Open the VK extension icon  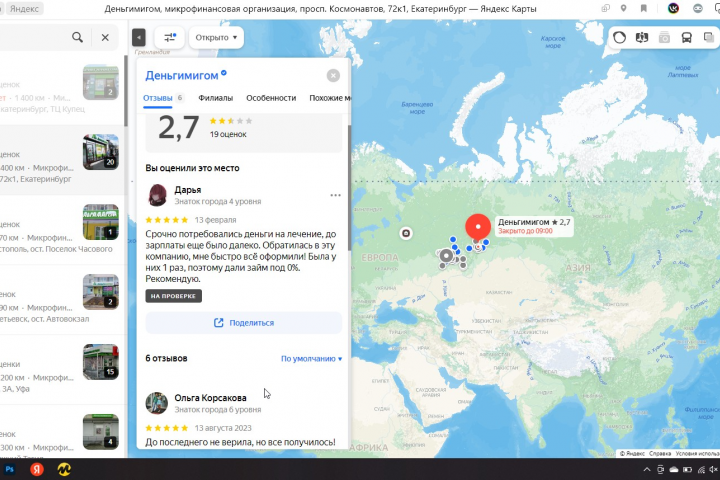click(673, 9)
